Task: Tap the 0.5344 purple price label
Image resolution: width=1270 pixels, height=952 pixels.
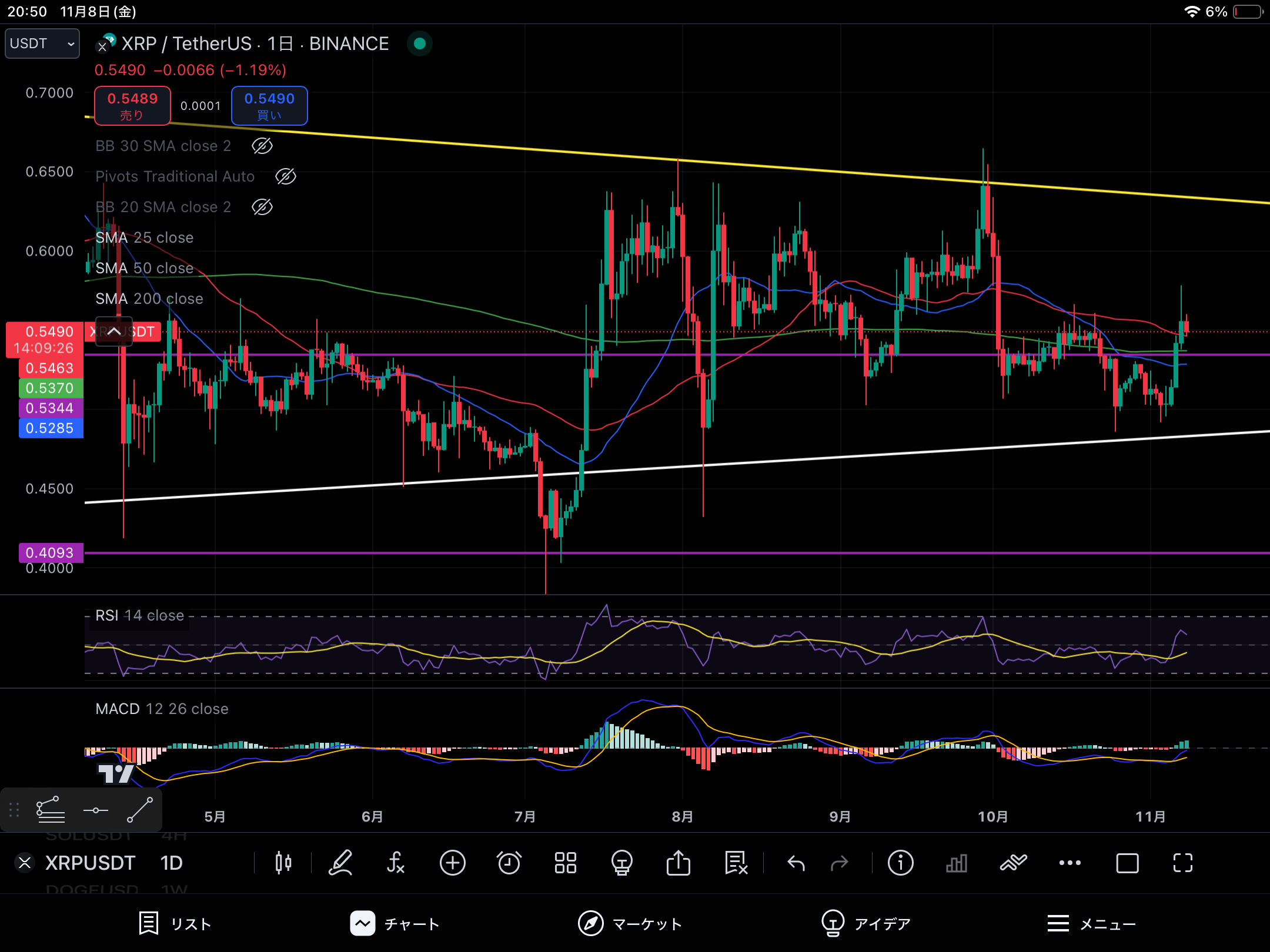Action: tap(51, 408)
